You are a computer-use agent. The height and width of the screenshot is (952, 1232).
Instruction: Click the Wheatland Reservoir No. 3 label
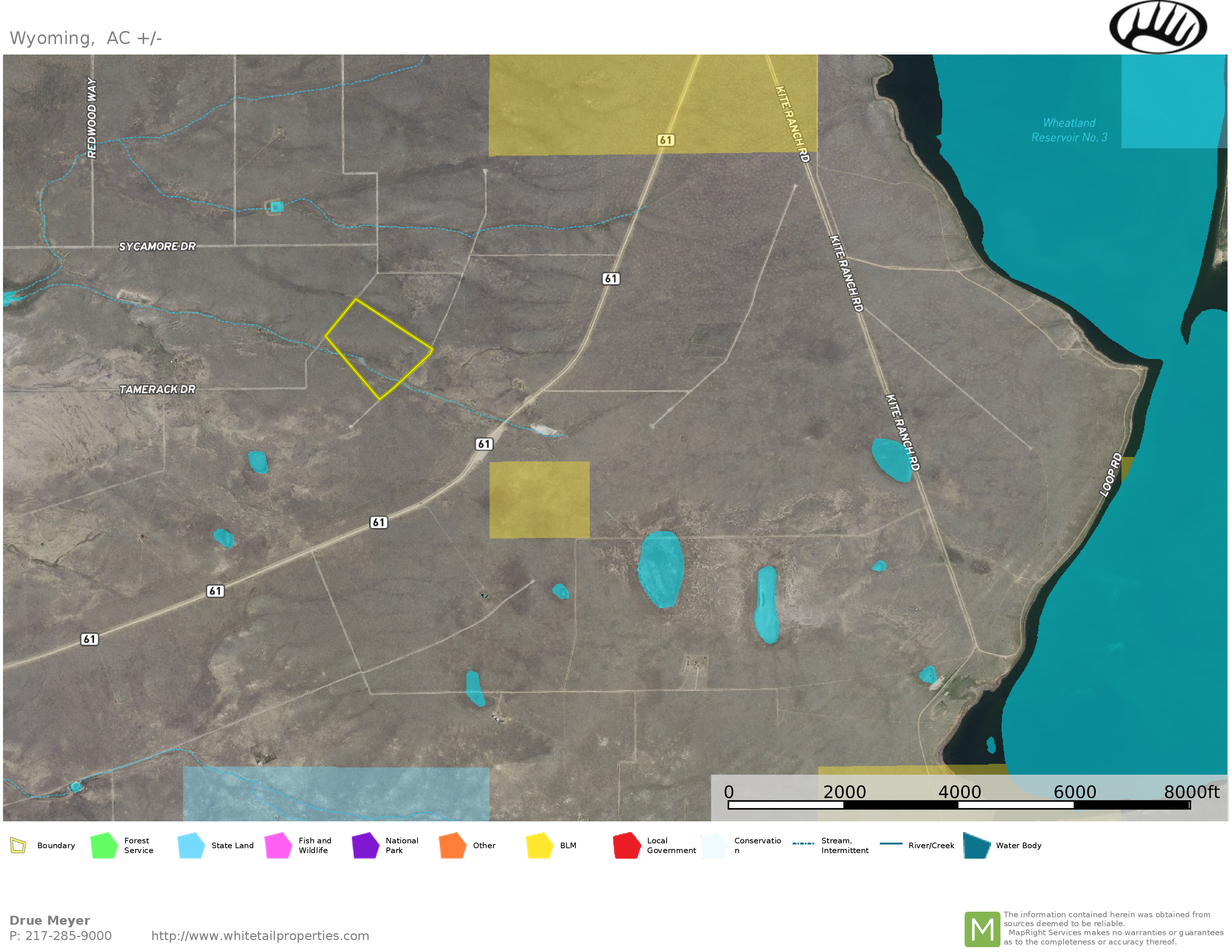1069,130
